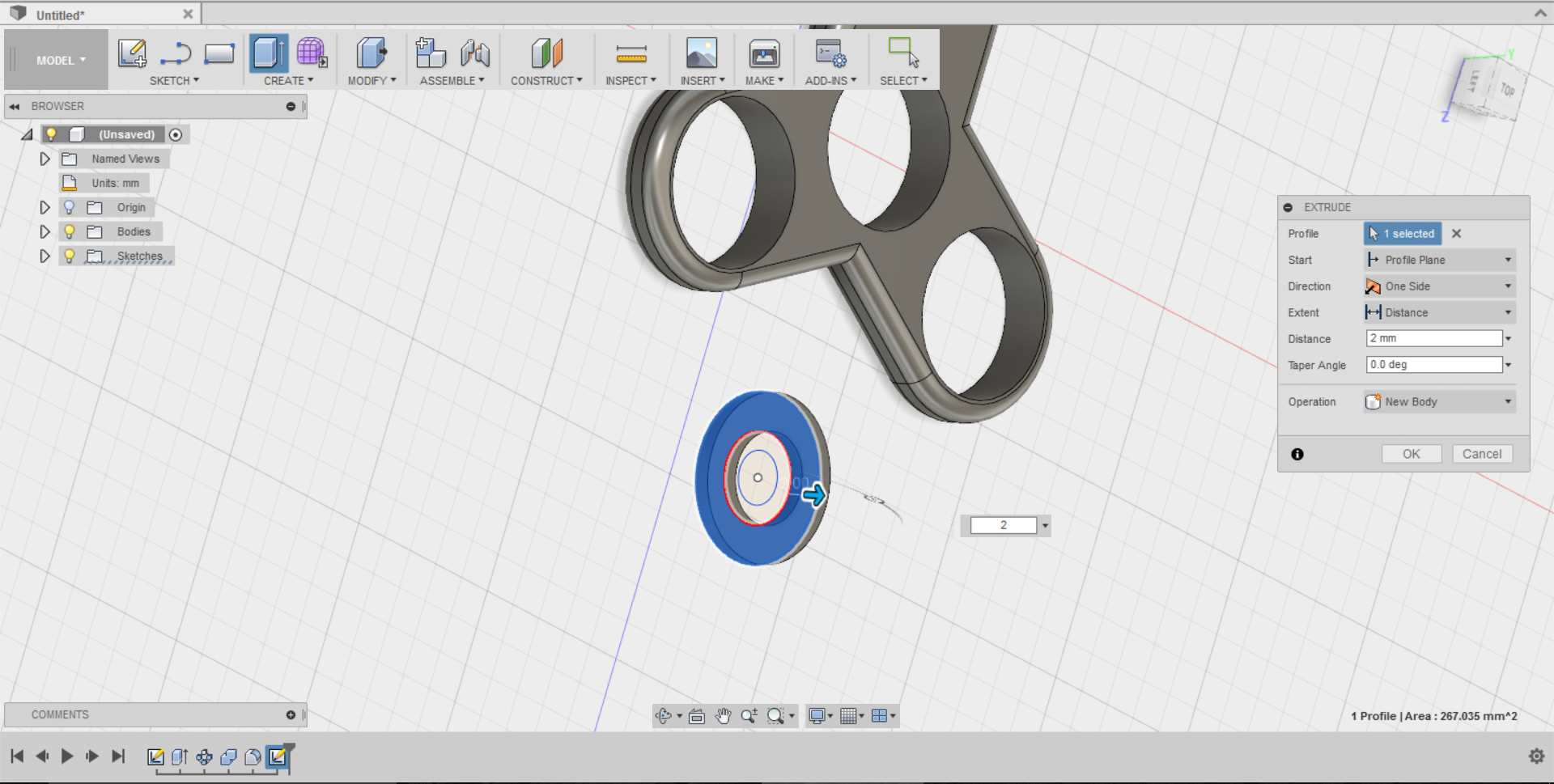Open the CREATE menu
The image size is (1554, 784).
(288, 81)
